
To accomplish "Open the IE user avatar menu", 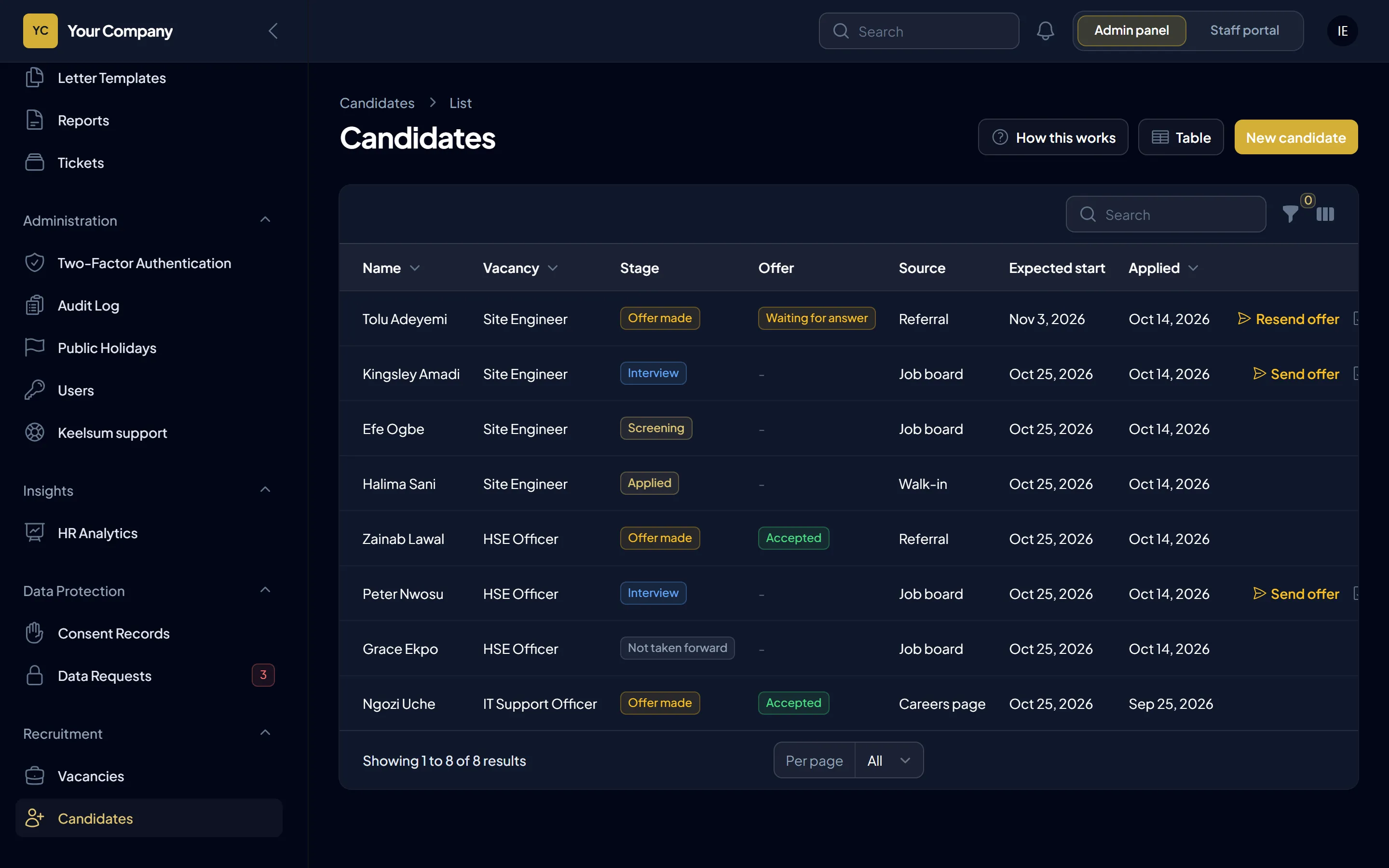I will coord(1342,31).
